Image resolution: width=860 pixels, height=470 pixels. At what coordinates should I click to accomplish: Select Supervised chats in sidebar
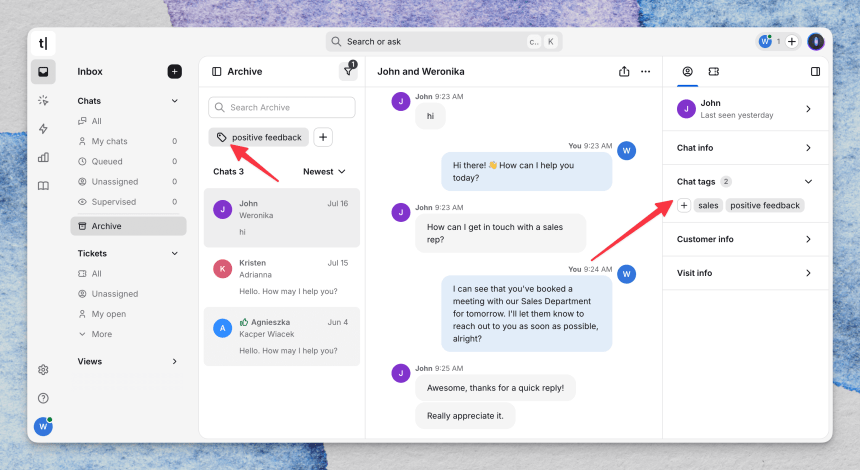click(128, 202)
